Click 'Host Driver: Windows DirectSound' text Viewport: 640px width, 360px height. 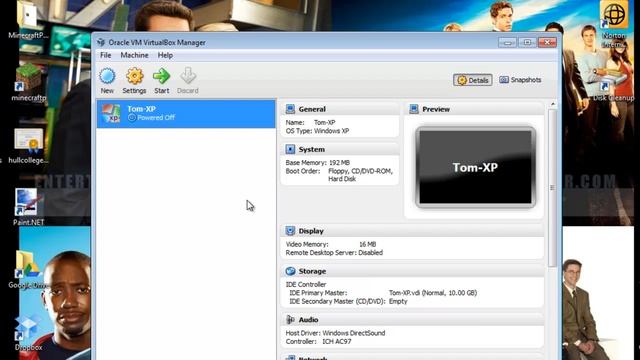click(x=335, y=333)
